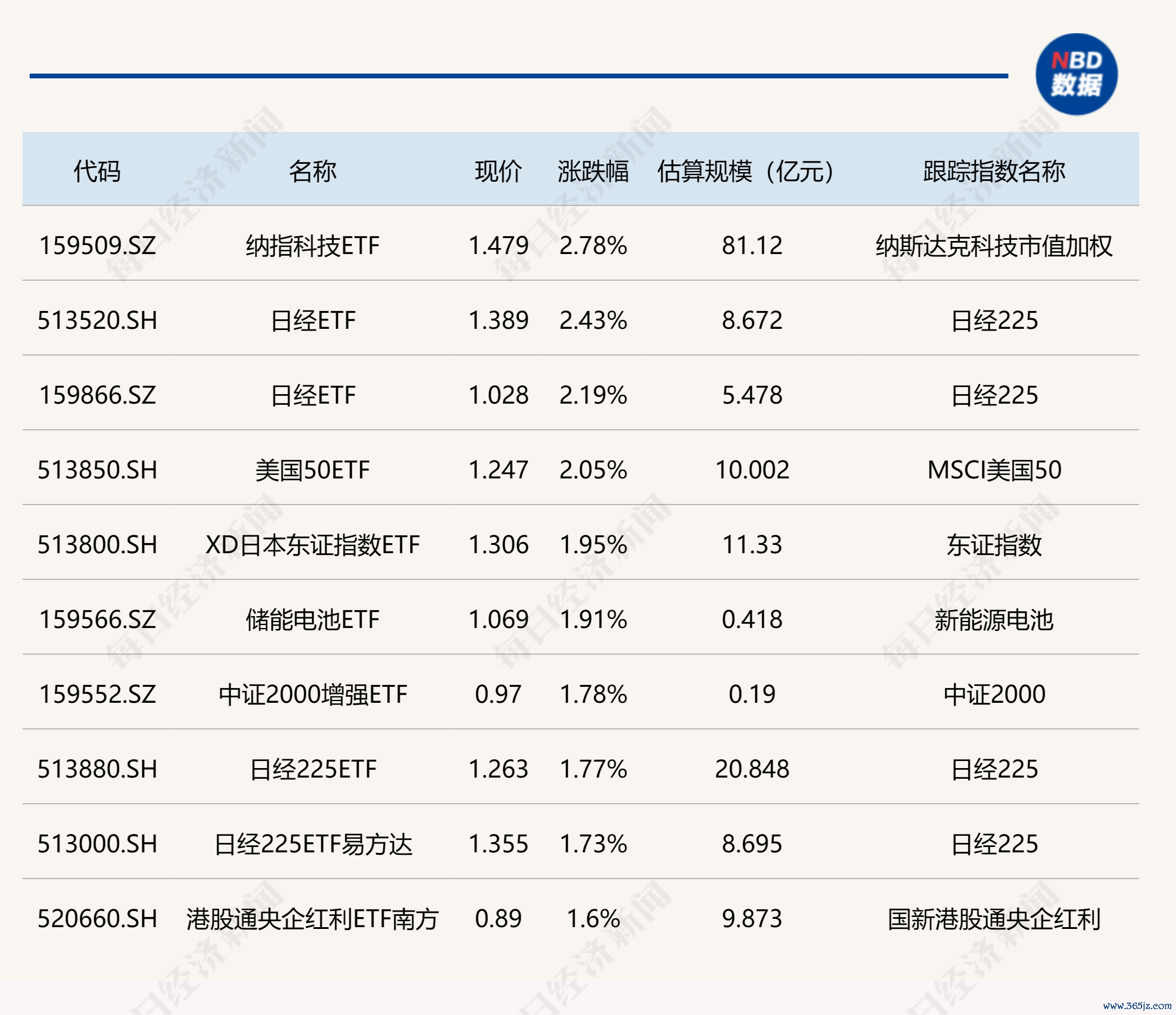The image size is (1176, 1015).
Task: Select fund code 513880.SH
Action: (97, 769)
